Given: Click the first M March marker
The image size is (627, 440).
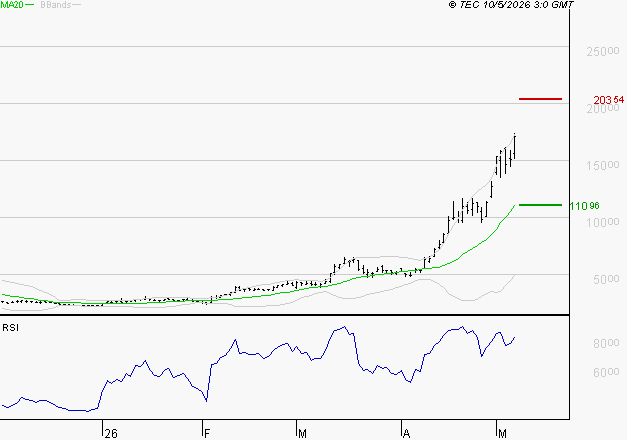Looking at the screenshot, I should [x=302, y=433].
